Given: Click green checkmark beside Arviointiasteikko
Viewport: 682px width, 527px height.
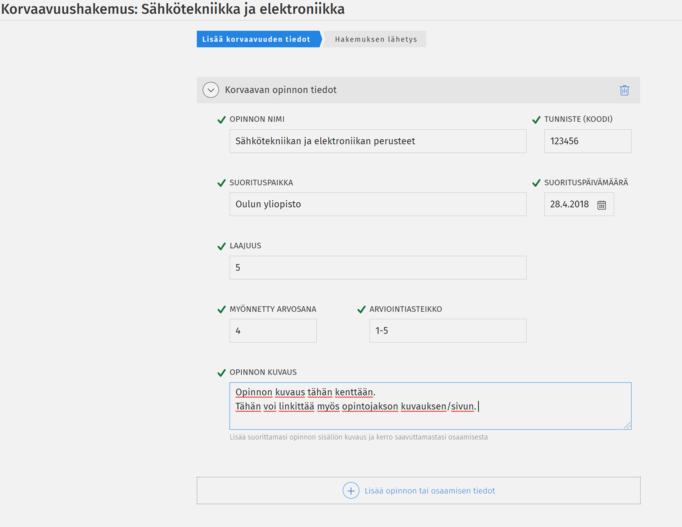Looking at the screenshot, I should (x=362, y=310).
